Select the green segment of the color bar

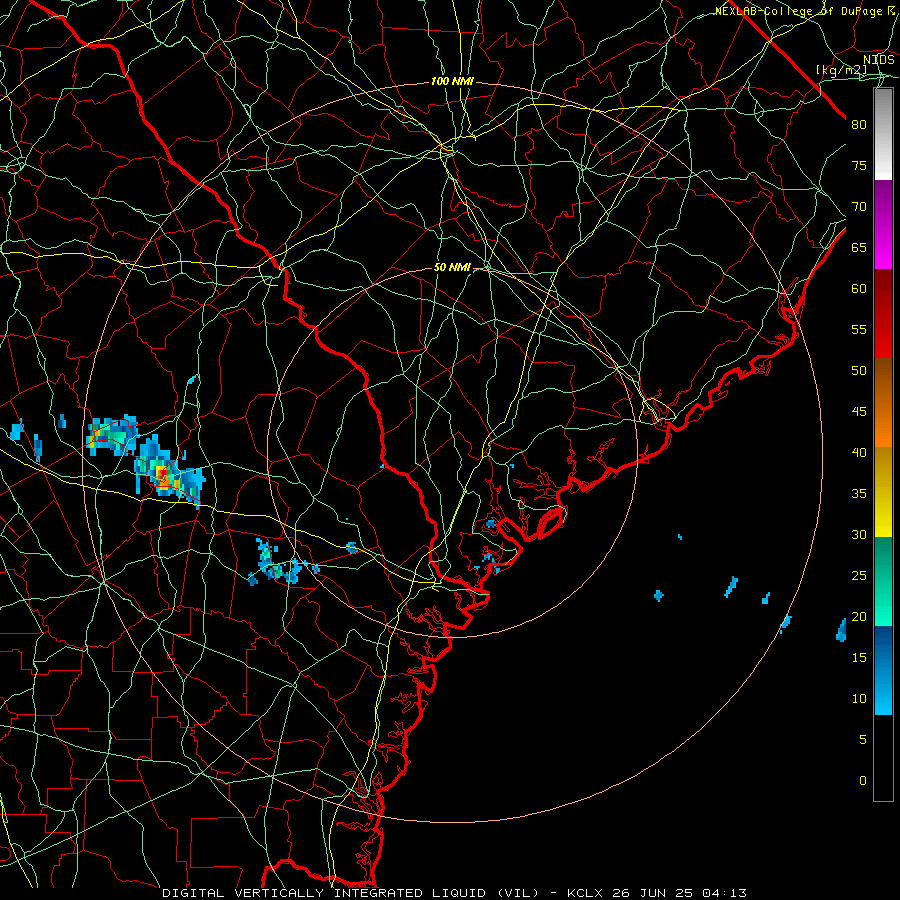883,581
